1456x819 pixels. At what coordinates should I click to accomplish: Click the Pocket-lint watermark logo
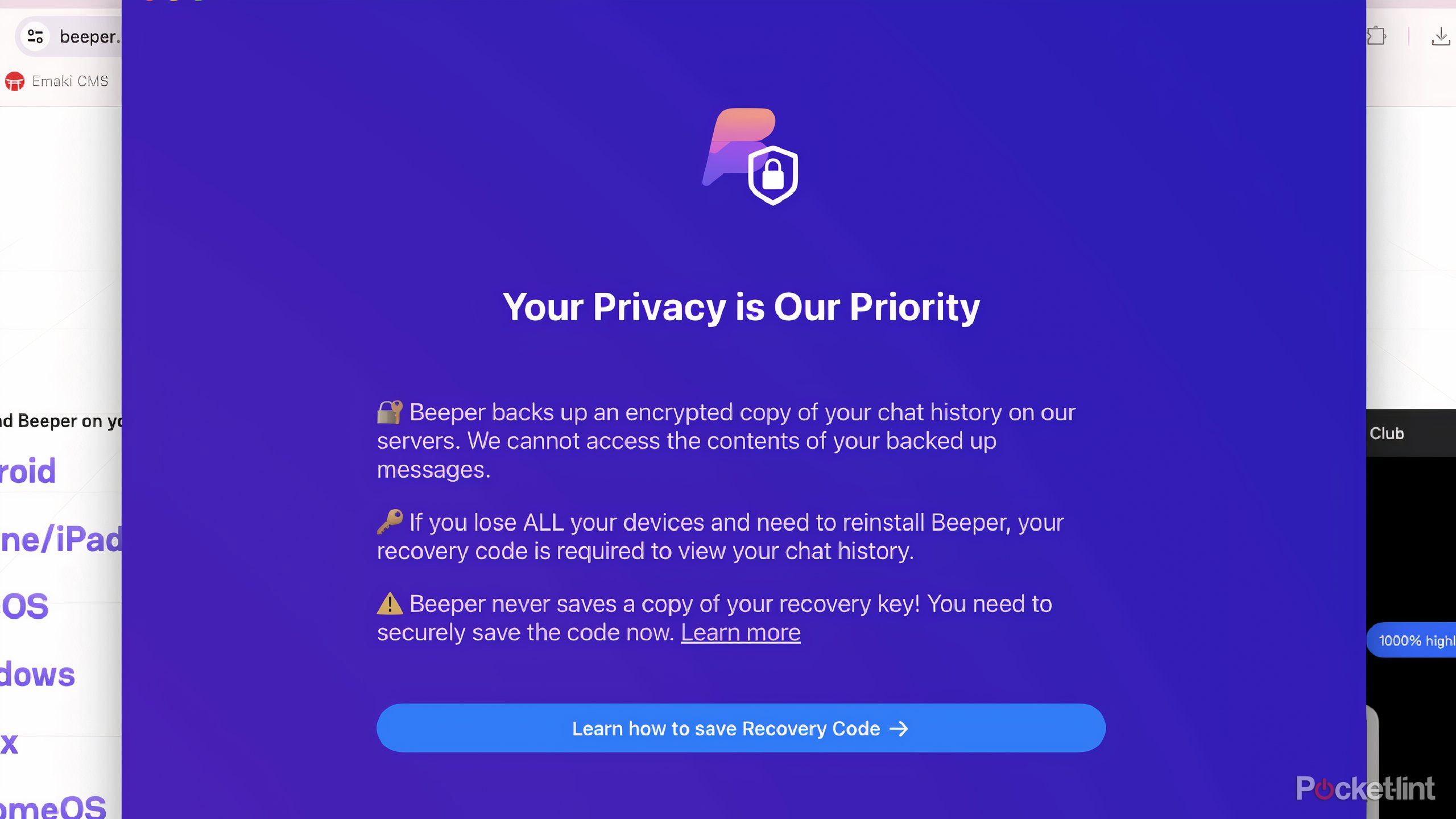[1365, 789]
